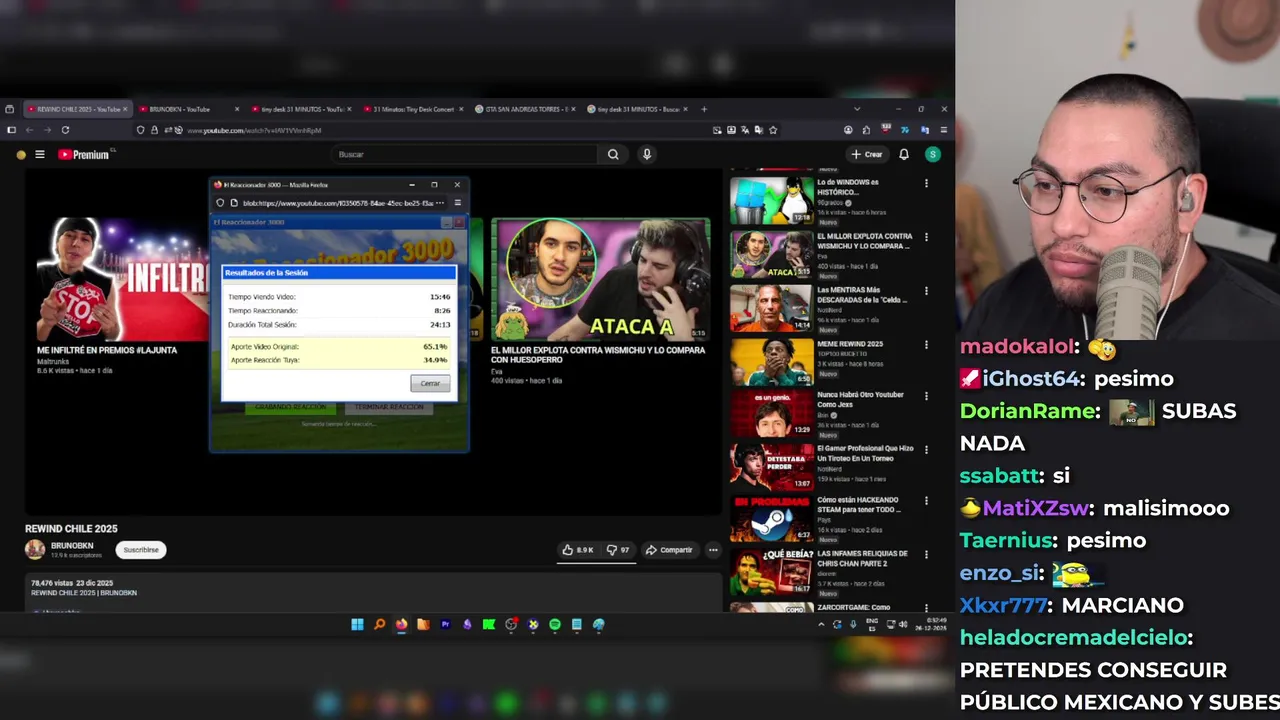Click the search magnifier button on YouTube
This screenshot has height=720, width=1280.
pos(613,154)
